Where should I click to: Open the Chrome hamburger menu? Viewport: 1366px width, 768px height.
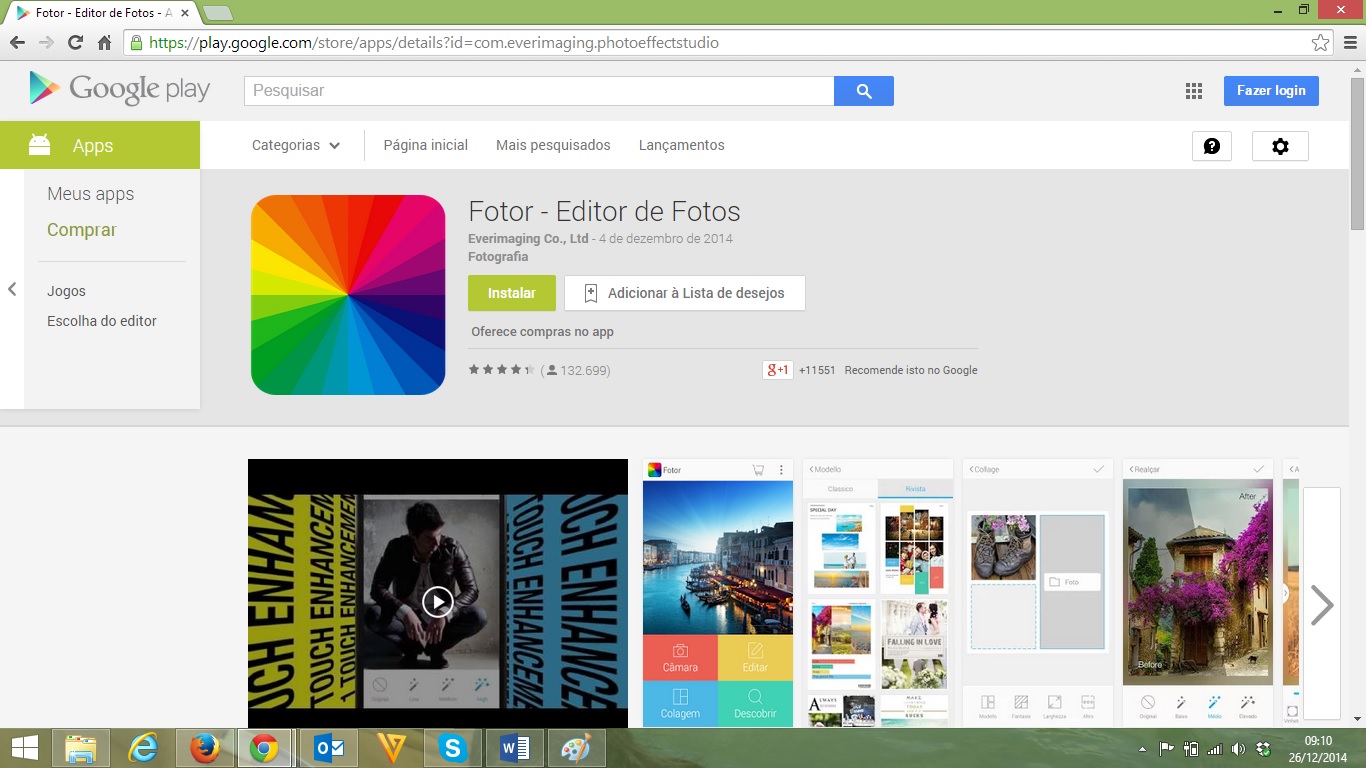point(1349,43)
